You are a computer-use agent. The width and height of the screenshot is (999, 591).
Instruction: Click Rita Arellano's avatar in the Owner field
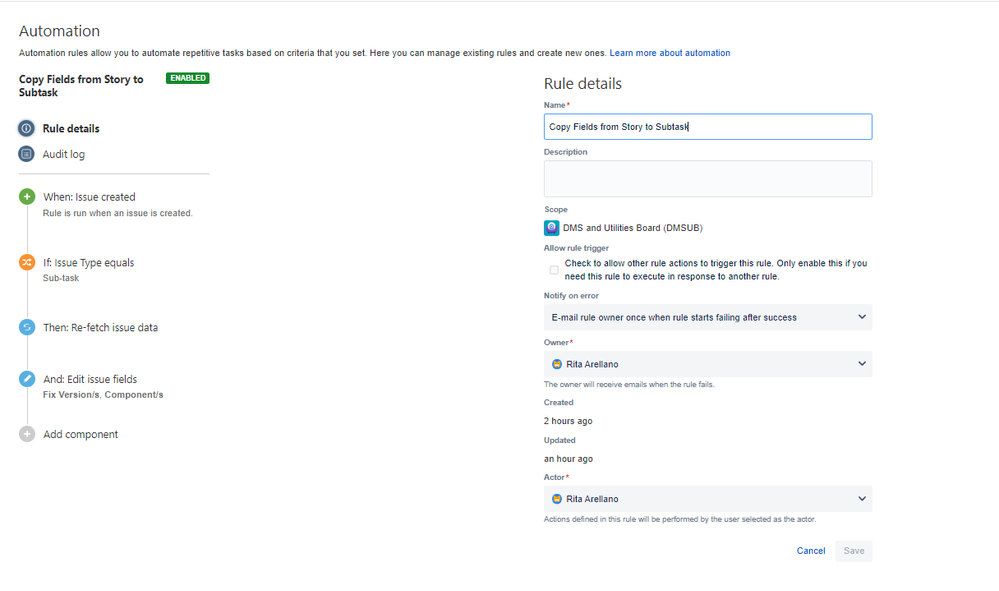(x=557, y=364)
